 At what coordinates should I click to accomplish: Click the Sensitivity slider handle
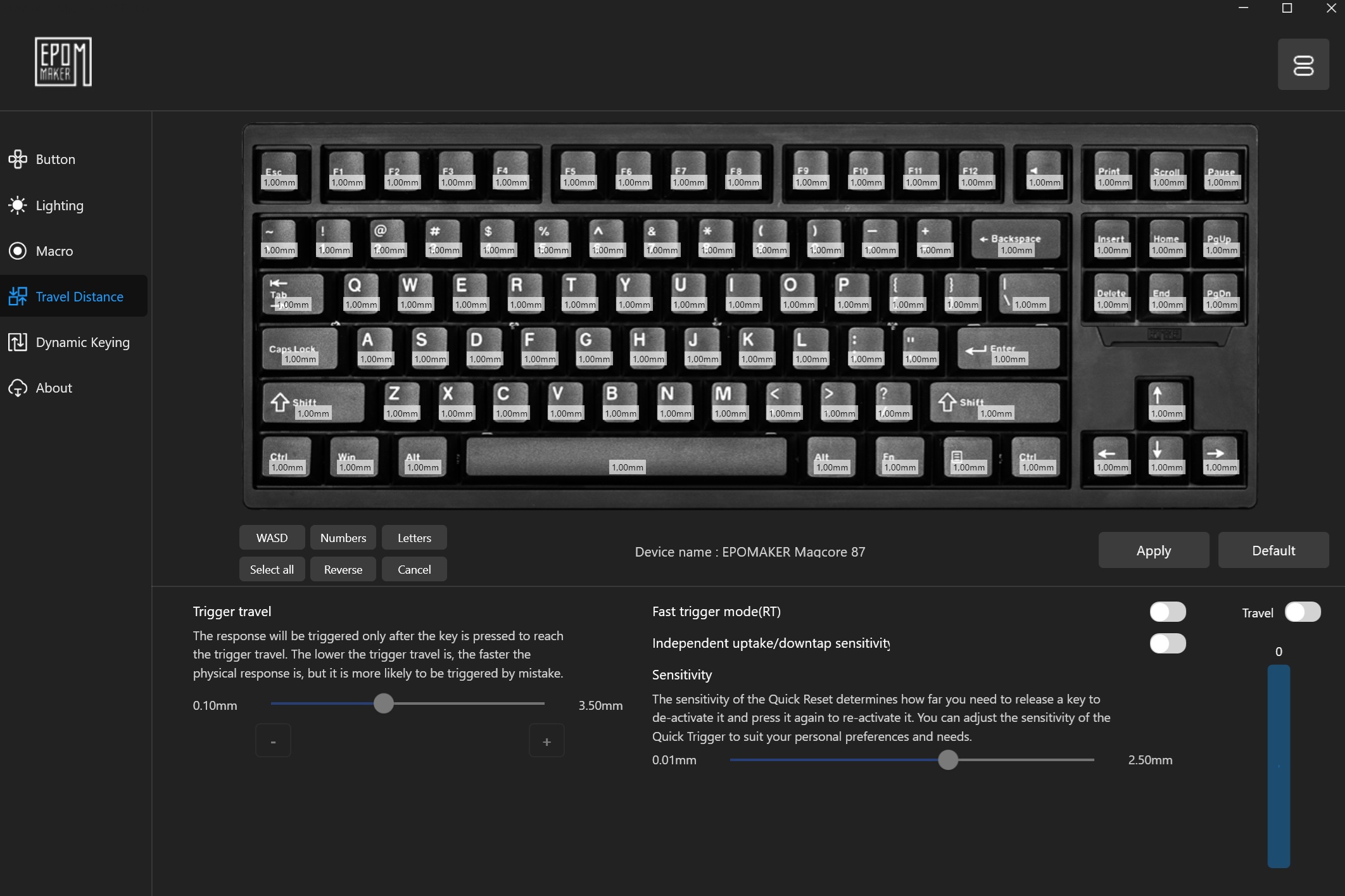(x=947, y=759)
